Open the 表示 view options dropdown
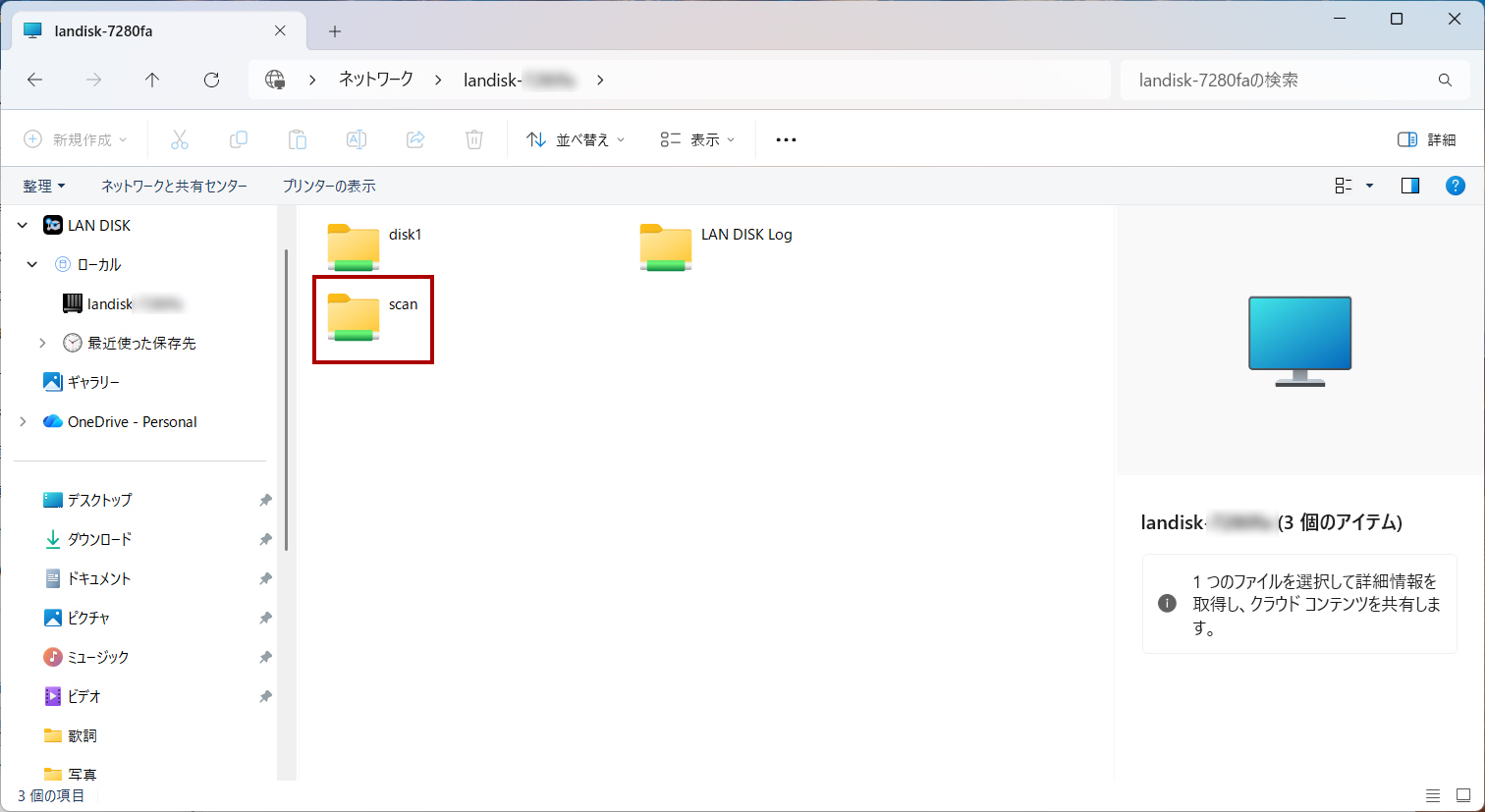The height and width of the screenshot is (812, 1485). 697,138
